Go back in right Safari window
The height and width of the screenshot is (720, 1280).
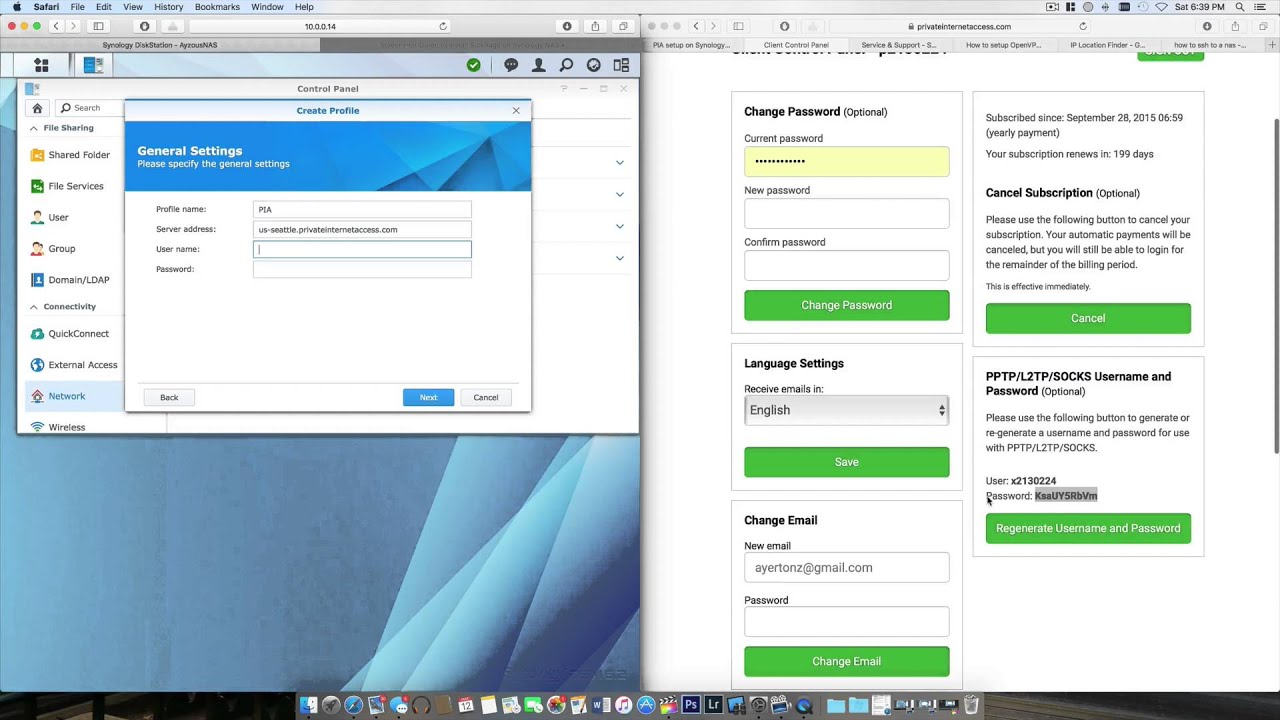pos(696,26)
